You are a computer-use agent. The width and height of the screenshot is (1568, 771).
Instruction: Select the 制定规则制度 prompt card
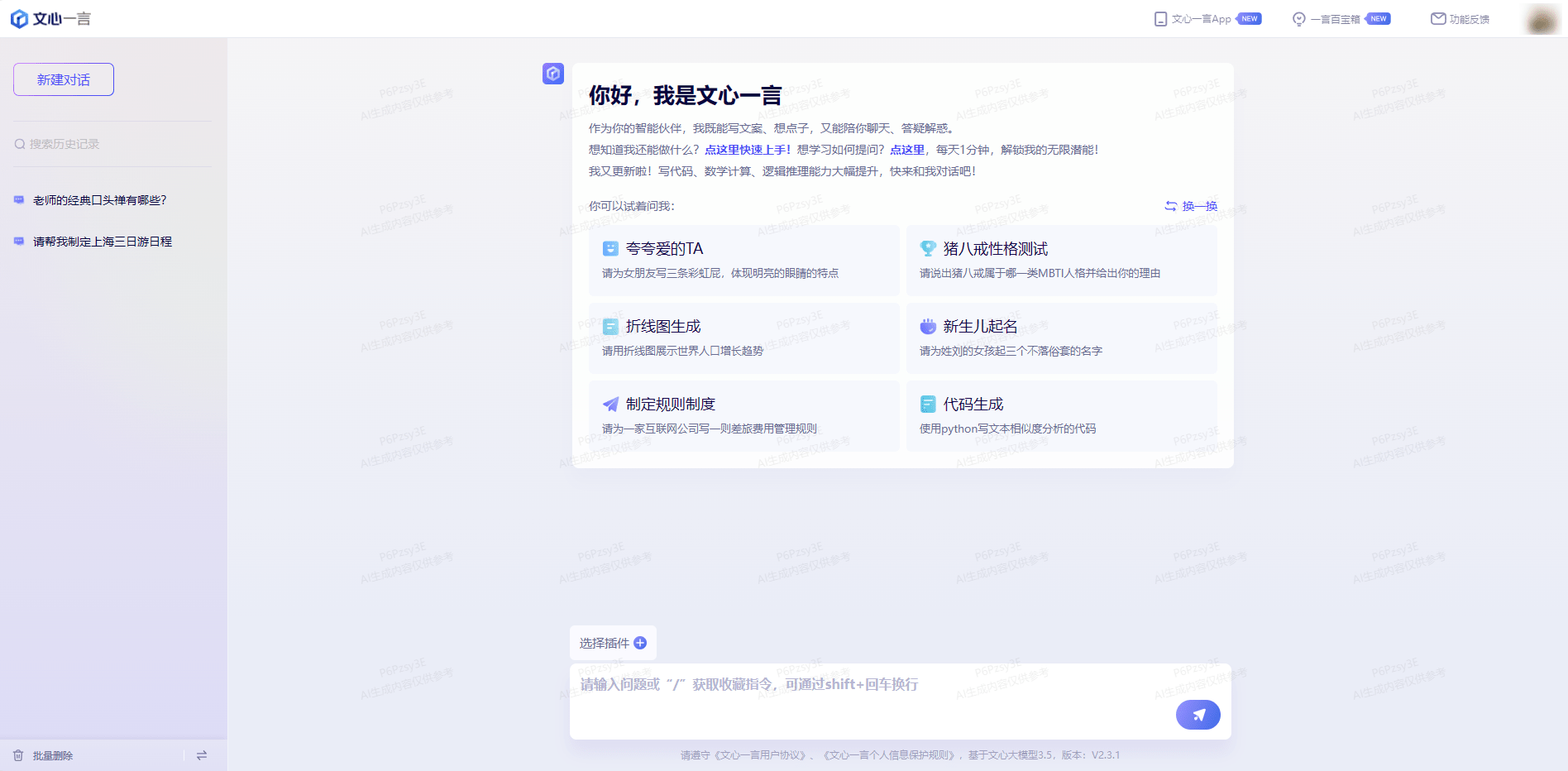pyautogui.click(x=744, y=416)
